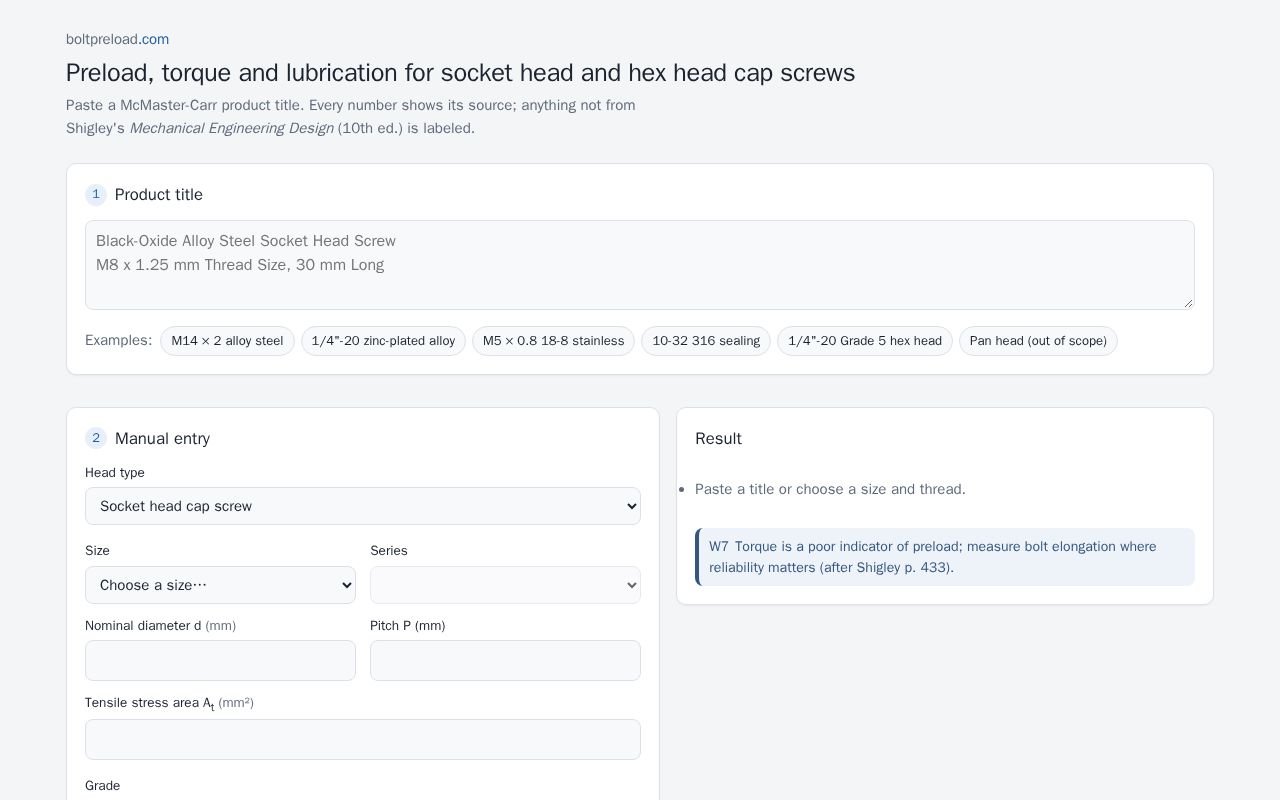Focus the Product title text area
This screenshot has width=1280, height=800.
(640, 265)
